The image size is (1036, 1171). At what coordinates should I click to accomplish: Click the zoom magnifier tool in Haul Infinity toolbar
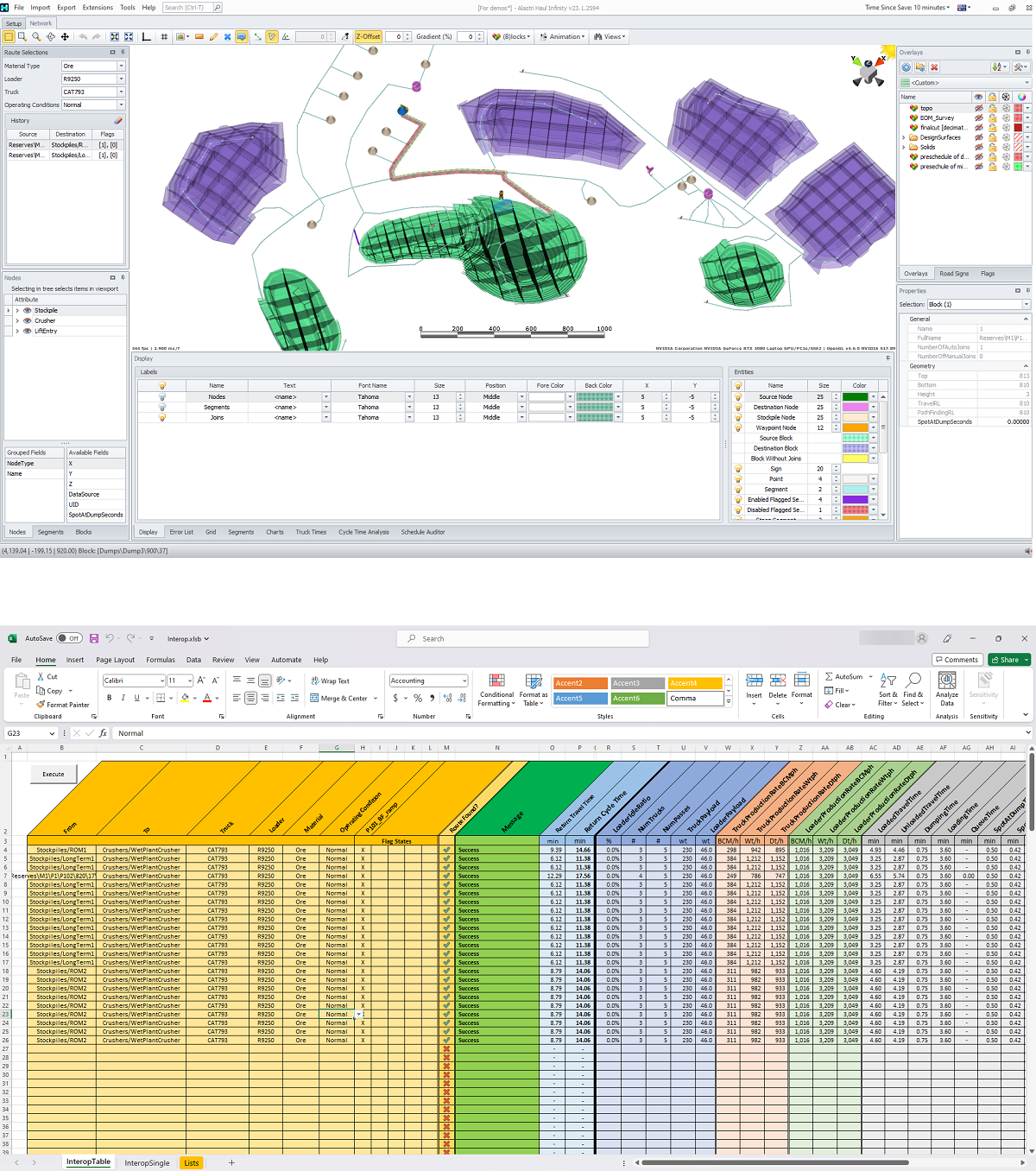pyautogui.click(x=36, y=37)
